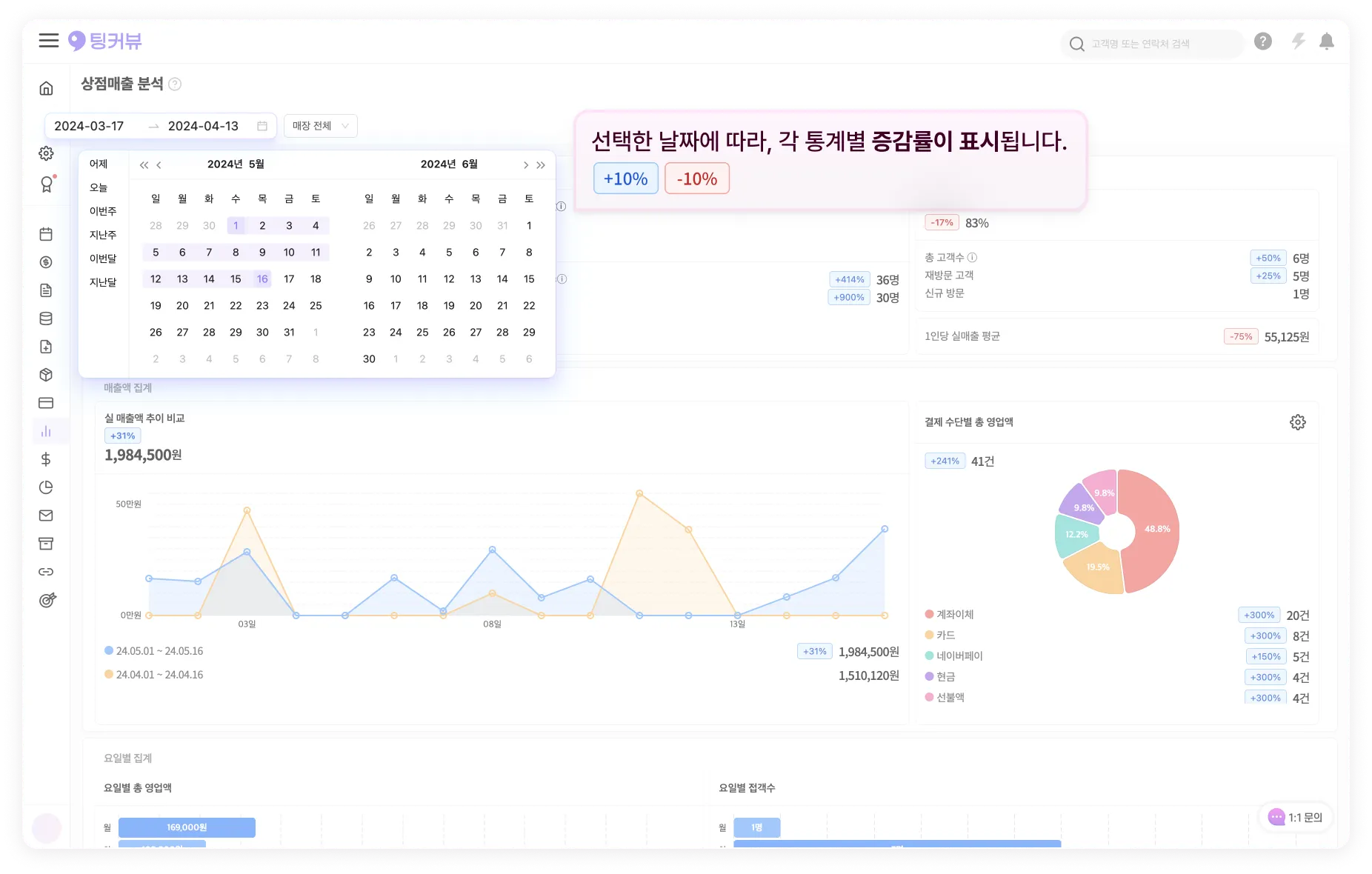
Task: Expand the 매장 전체 store dropdown
Action: [x=321, y=126]
